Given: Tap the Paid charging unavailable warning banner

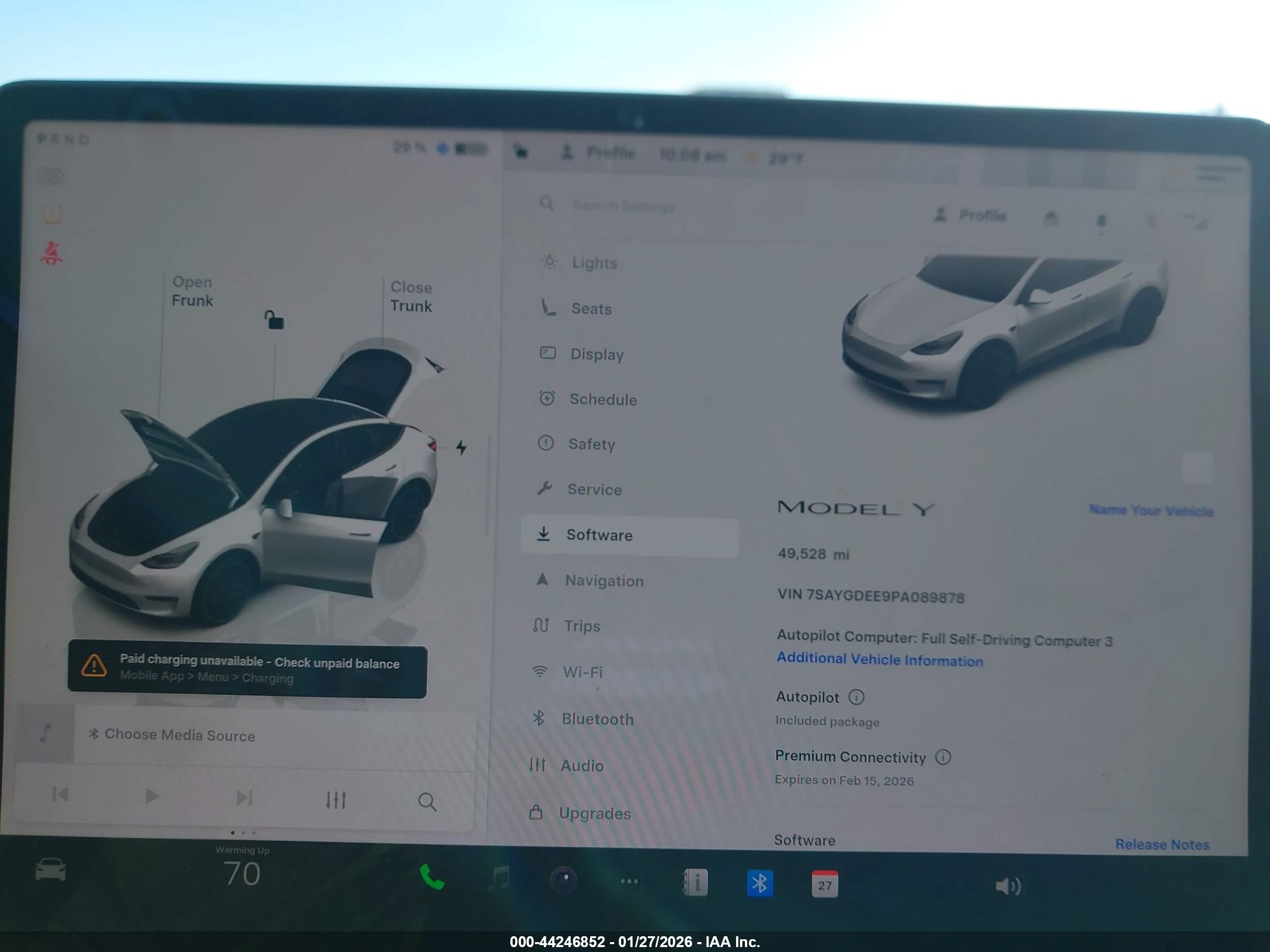Looking at the screenshot, I should click(247, 669).
